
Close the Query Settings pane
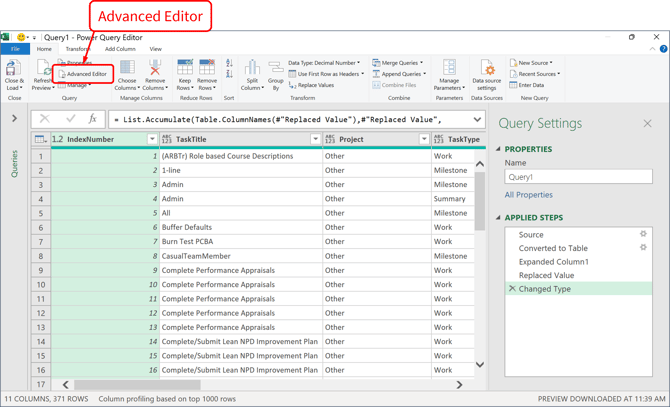coord(647,123)
